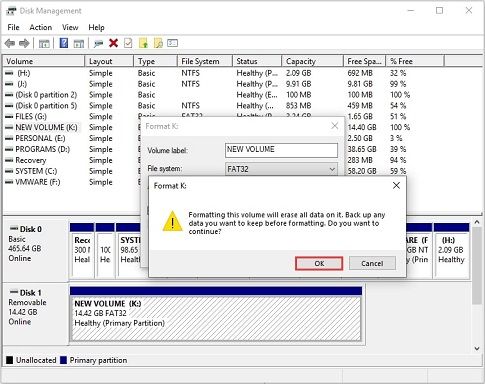The width and height of the screenshot is (485, 384).
Task: Toggle the Show/Hide Action Pane icon
Action: 79,43
